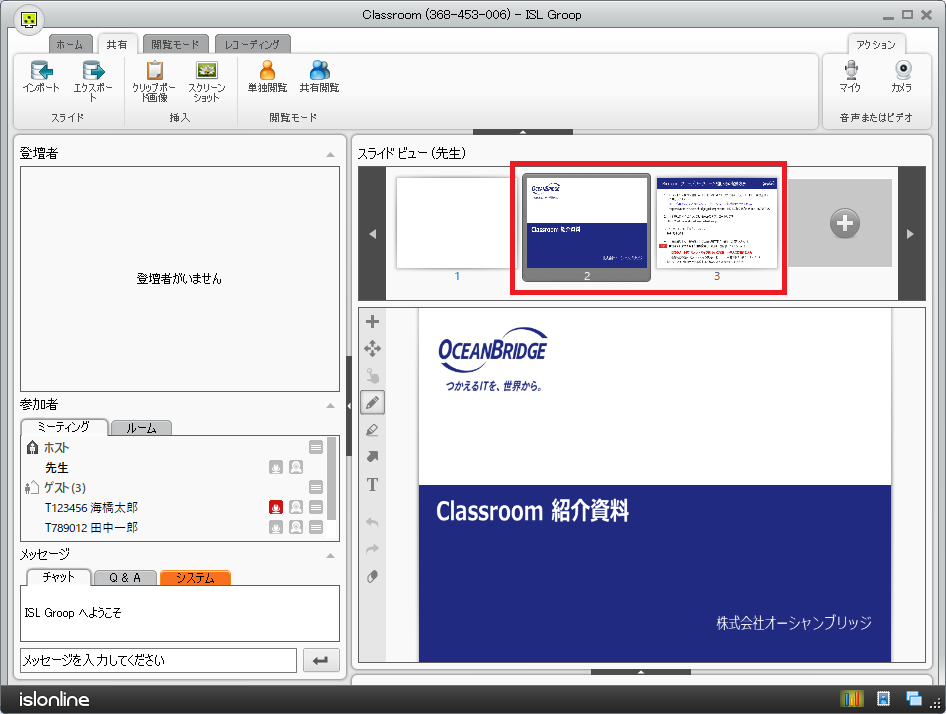Select the arrow stamp tool
The width and height of the screenshot is (946, 714).
[372, 457]
